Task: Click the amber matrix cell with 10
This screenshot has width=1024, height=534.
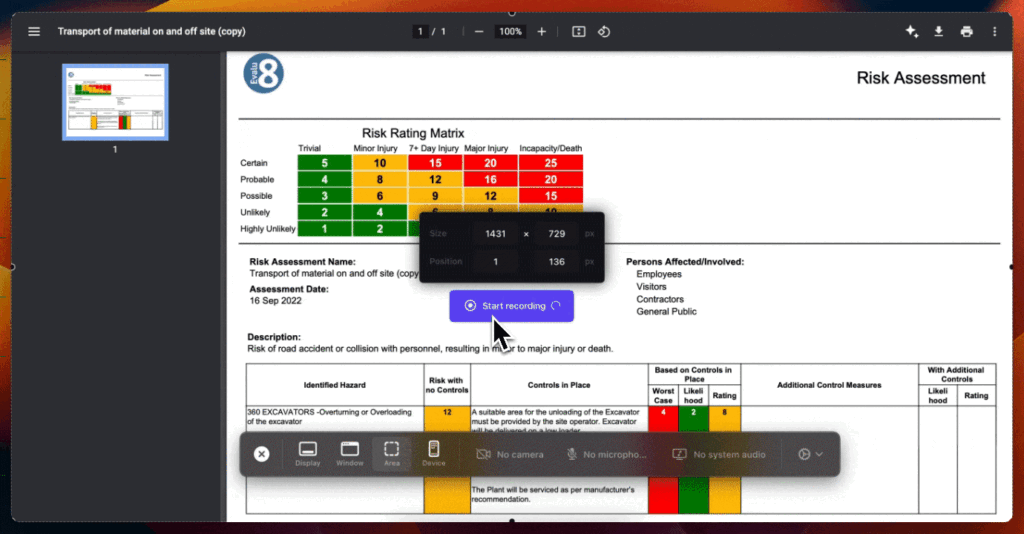Action: (x=379, y=163)
